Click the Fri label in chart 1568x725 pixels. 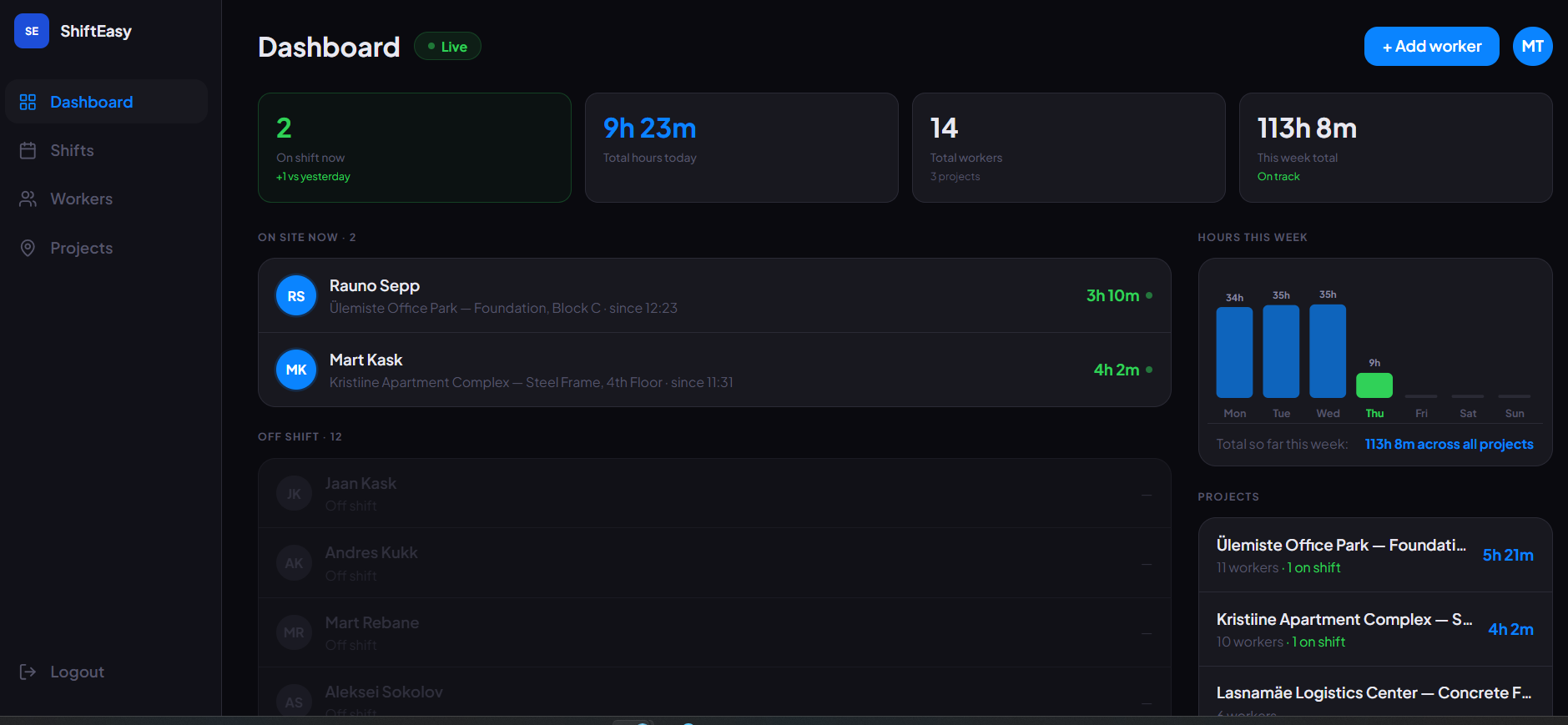(1421, 413)
